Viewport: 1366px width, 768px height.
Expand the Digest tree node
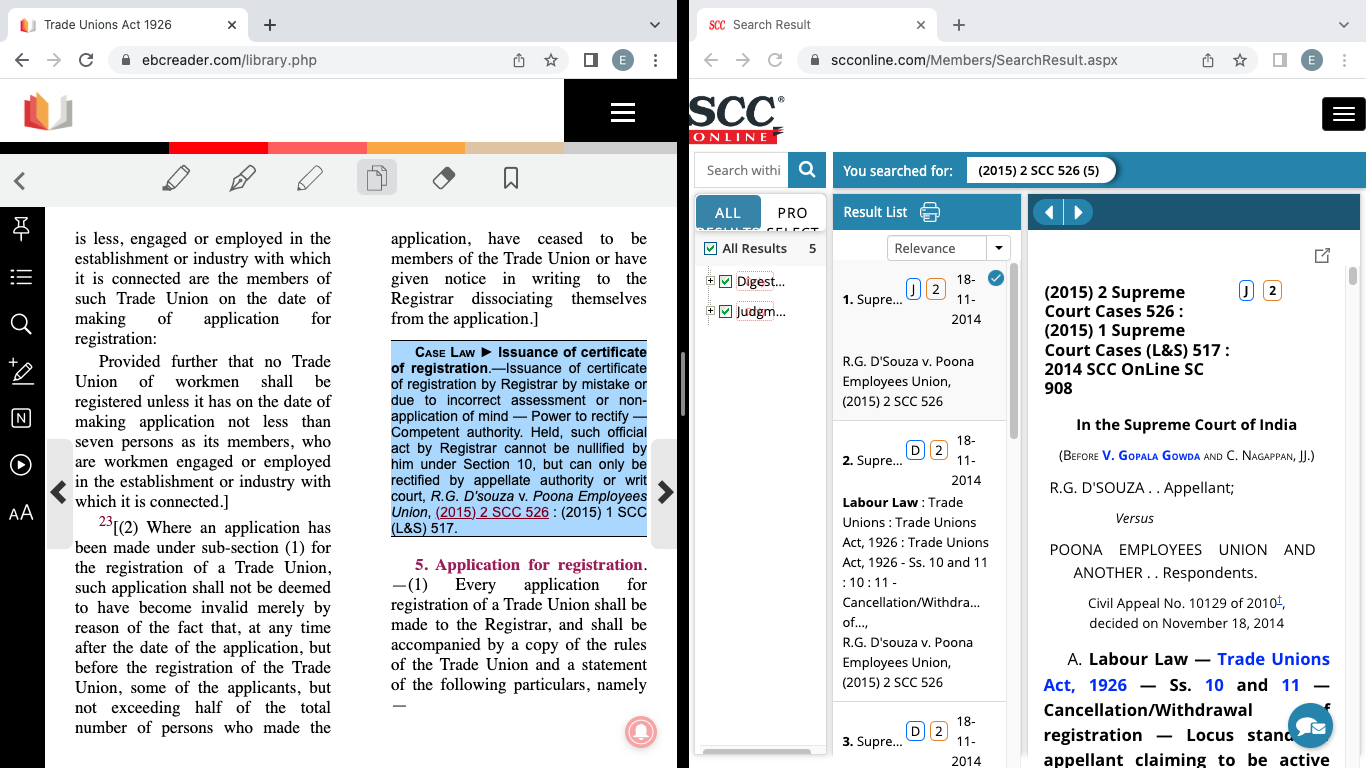click(710, 281)
